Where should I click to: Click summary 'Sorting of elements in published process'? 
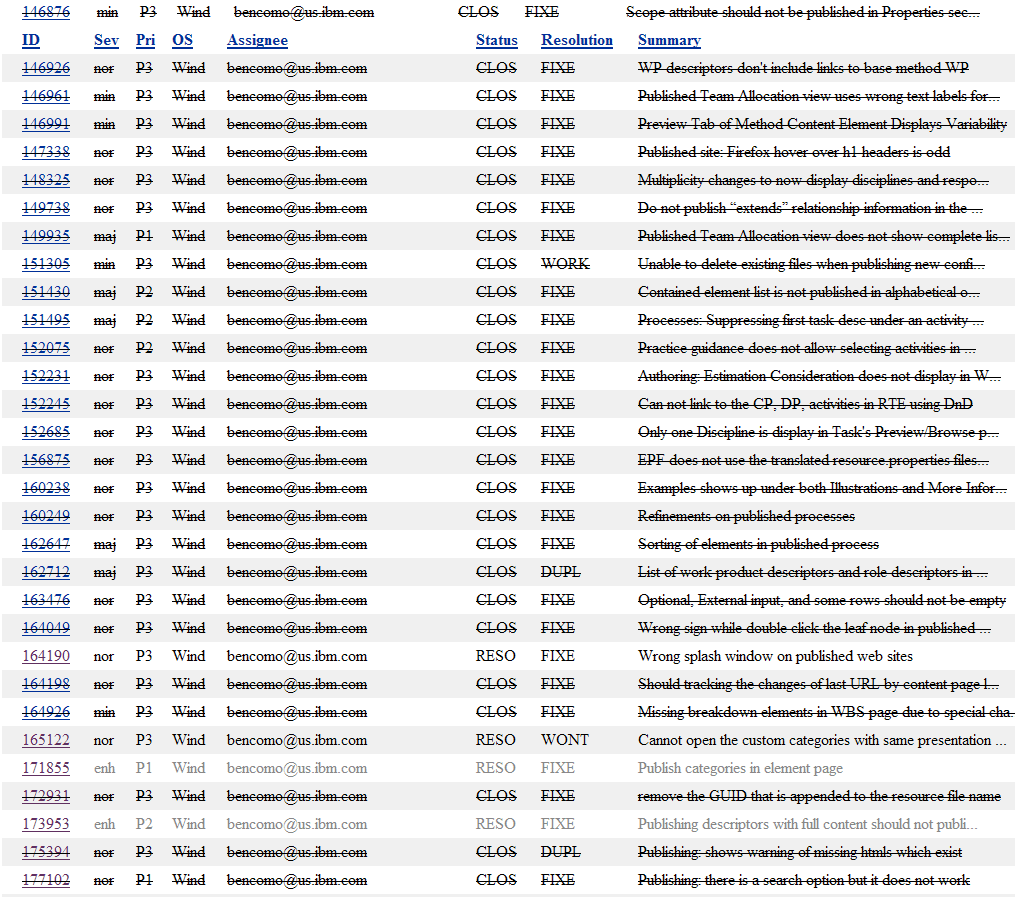pyautogui.click(x=758, y=544)
